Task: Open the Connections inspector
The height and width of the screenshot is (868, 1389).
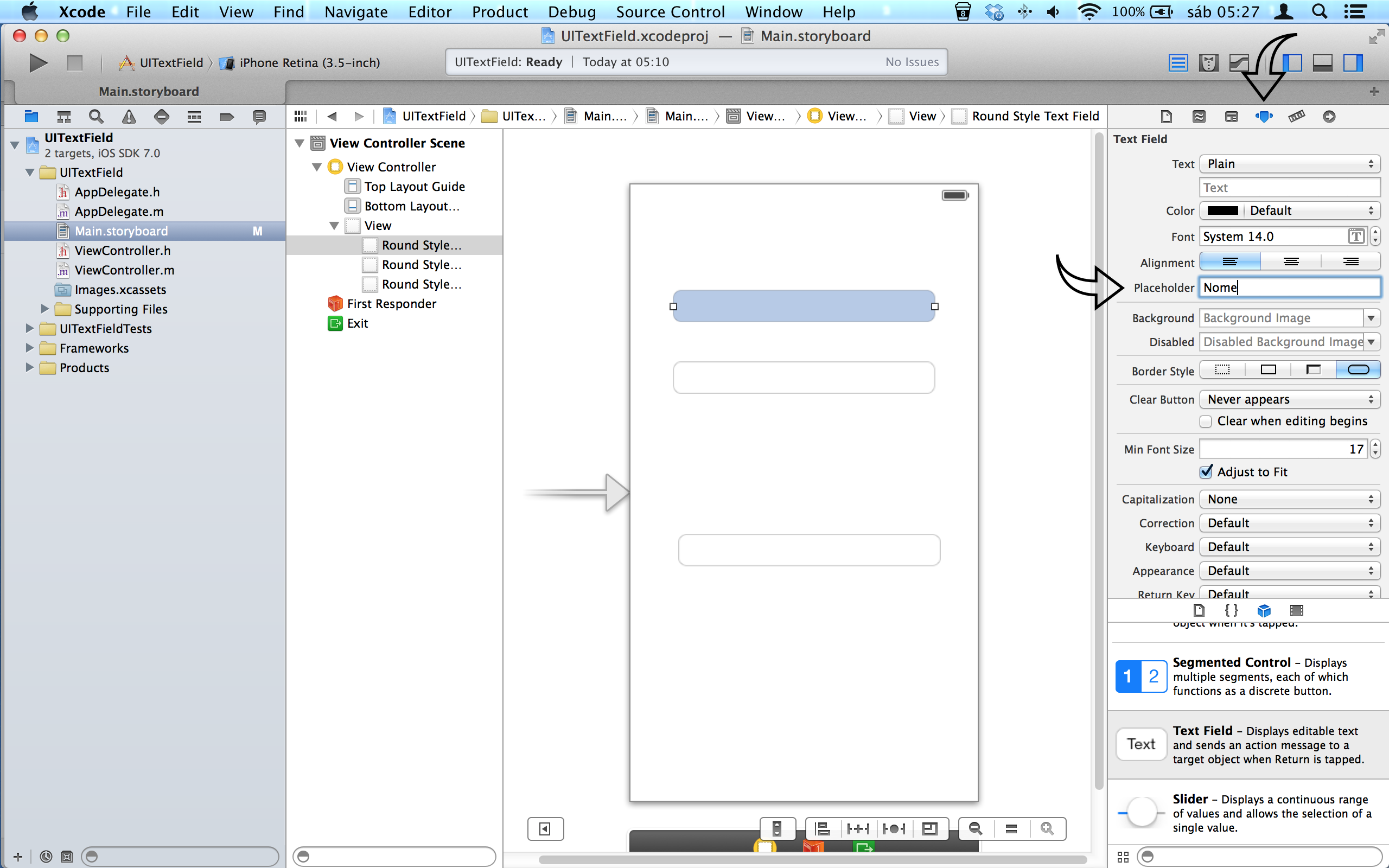Action: tap(1329, 117)
